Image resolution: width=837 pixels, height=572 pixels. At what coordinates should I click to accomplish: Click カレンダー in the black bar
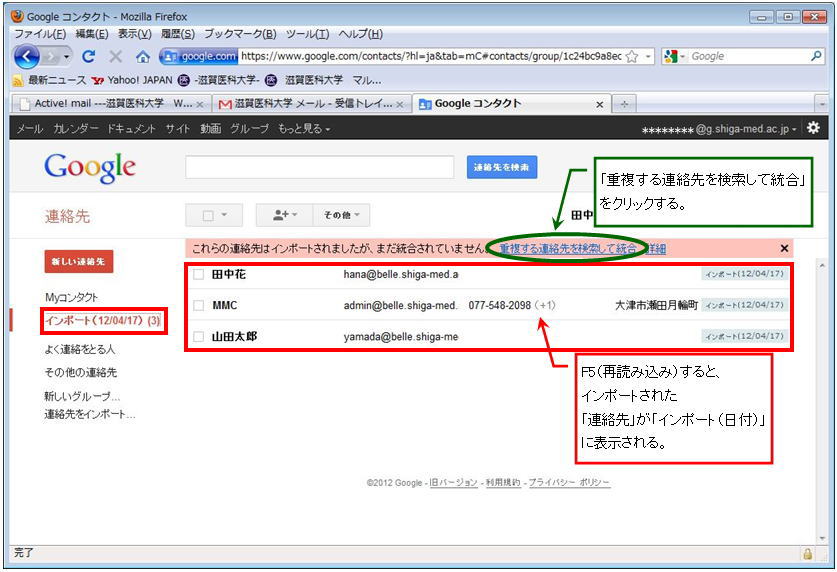point(75,129)
